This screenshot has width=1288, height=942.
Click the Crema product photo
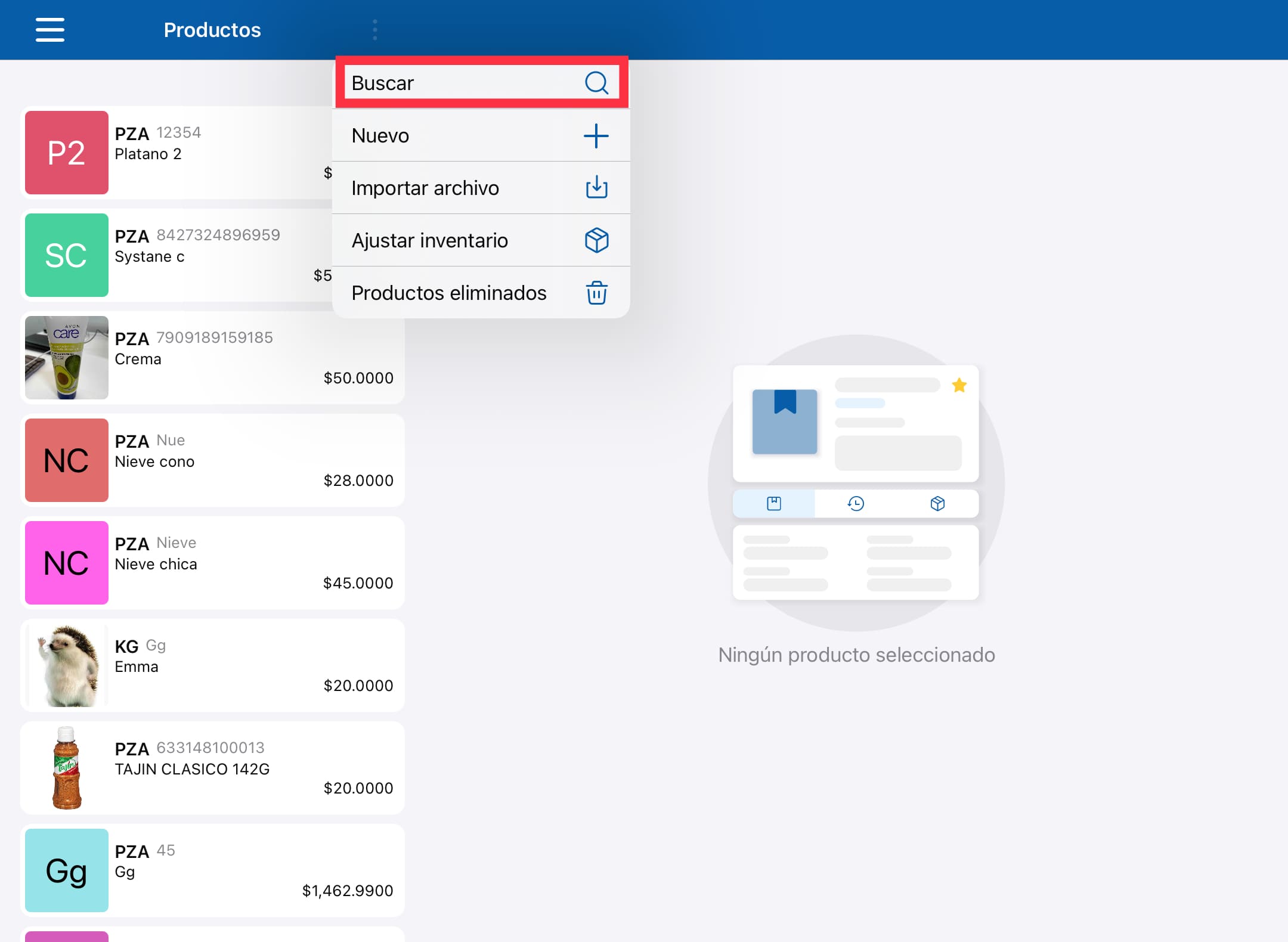[67, 358]
